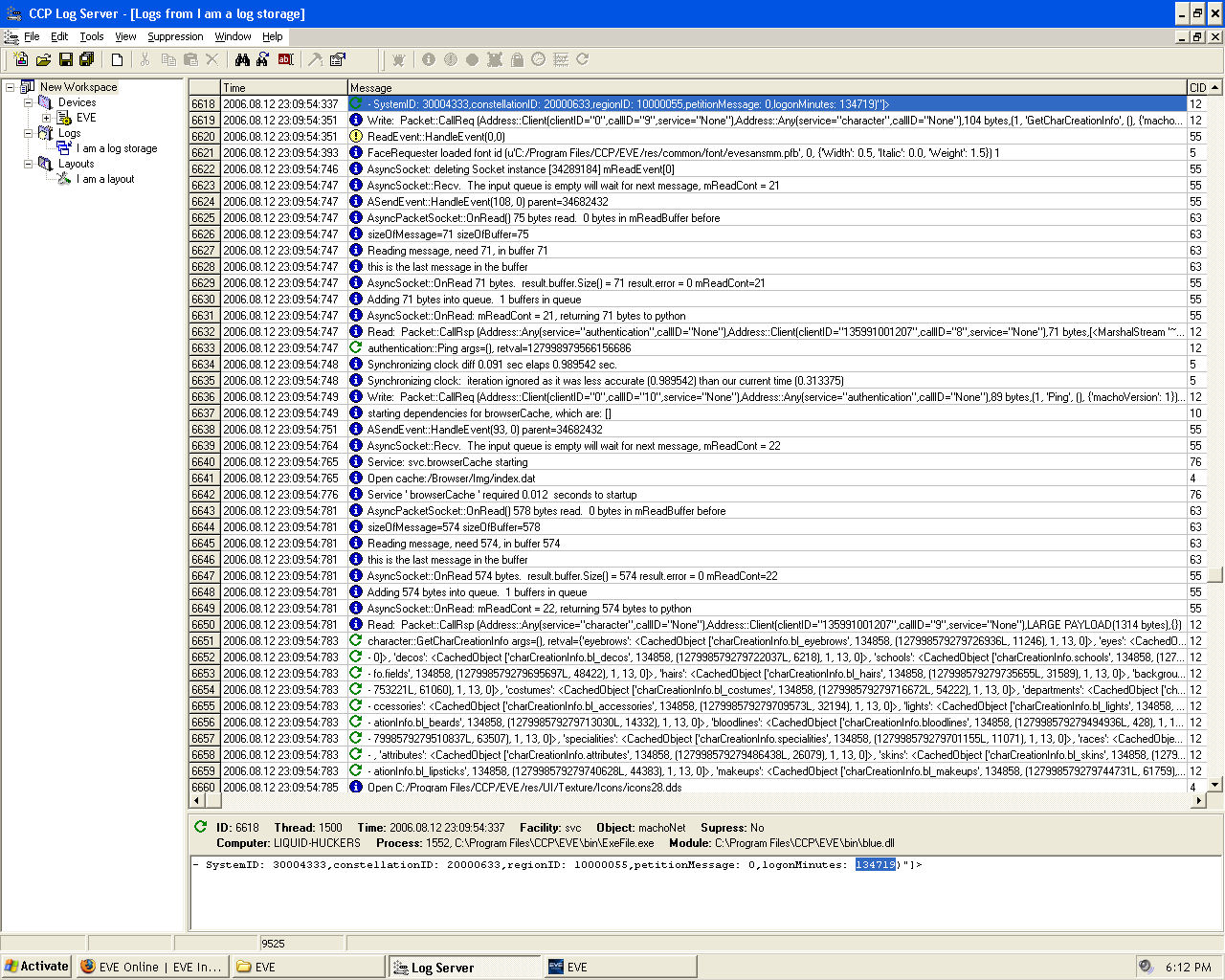Image resolution: width=1225 pixels, height=980 pixels.
Task: Click the log list scroll-down arrow
Action: click(x=1215, y=785)
